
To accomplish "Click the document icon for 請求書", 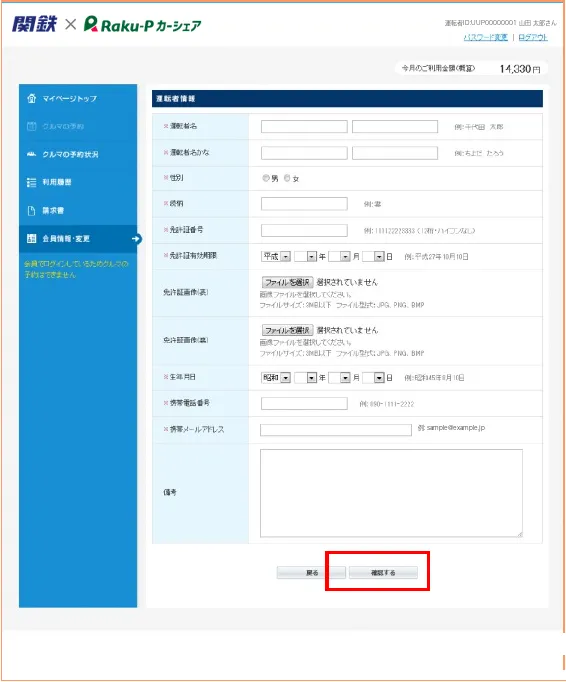I will 31,211.
